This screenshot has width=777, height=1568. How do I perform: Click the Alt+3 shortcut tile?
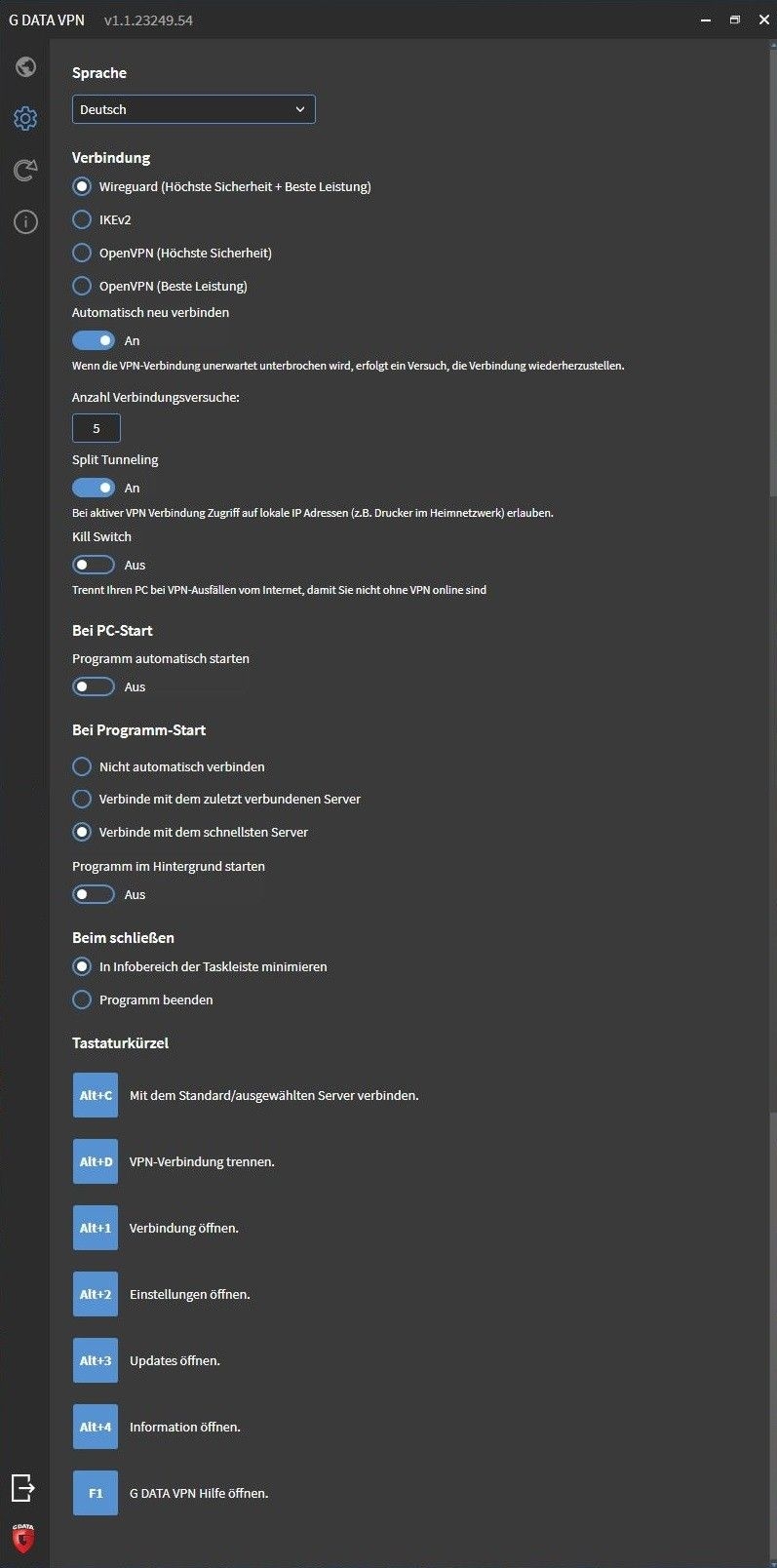click(96, 1360)
